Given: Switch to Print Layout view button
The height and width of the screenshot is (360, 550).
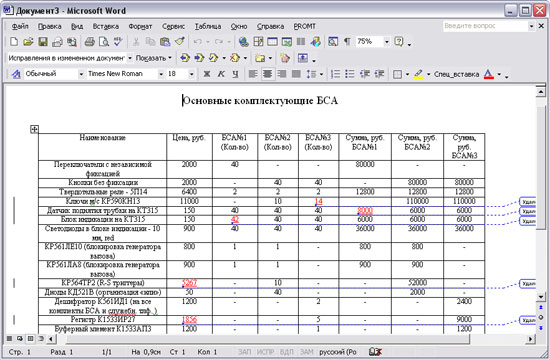Looking at the screenshot, I should coord(31,339).
